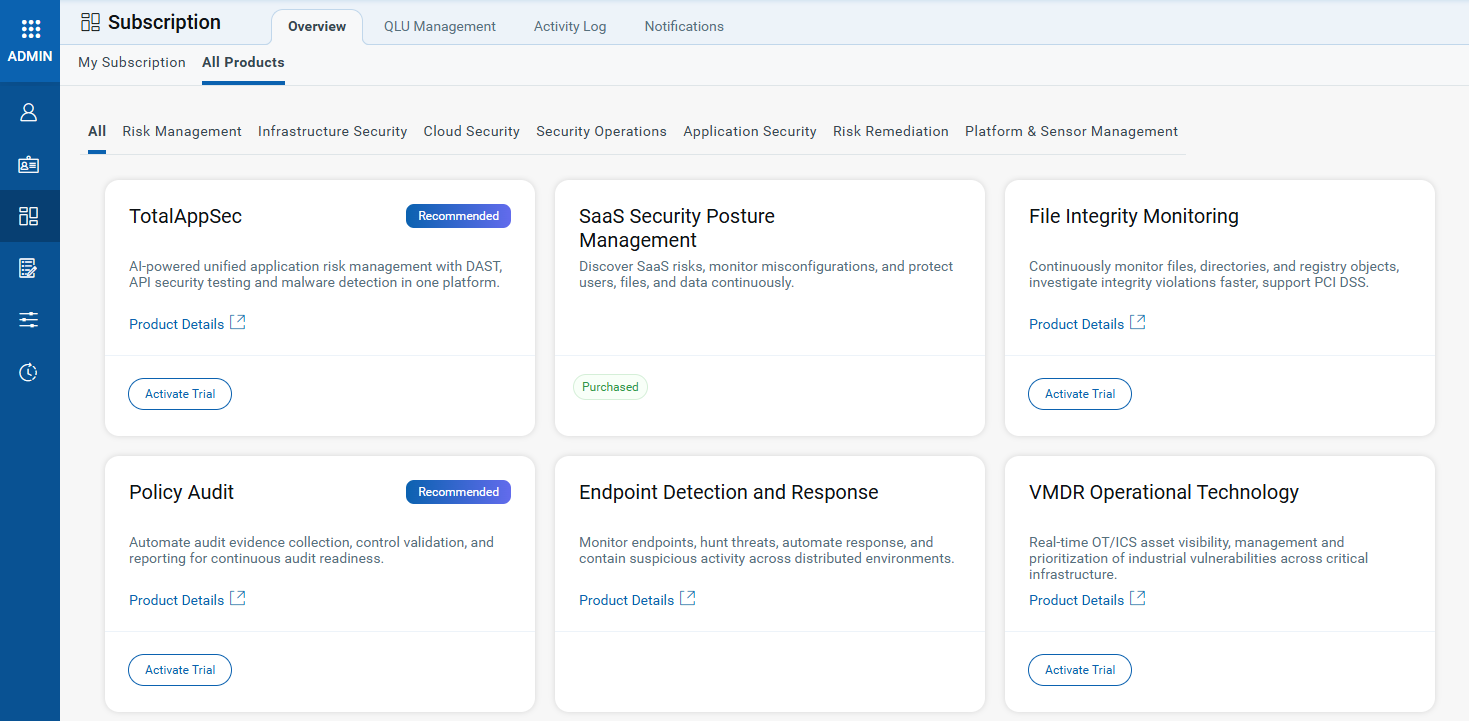Click external link icon for File Integrity Monitoring

coord(1138,322)
